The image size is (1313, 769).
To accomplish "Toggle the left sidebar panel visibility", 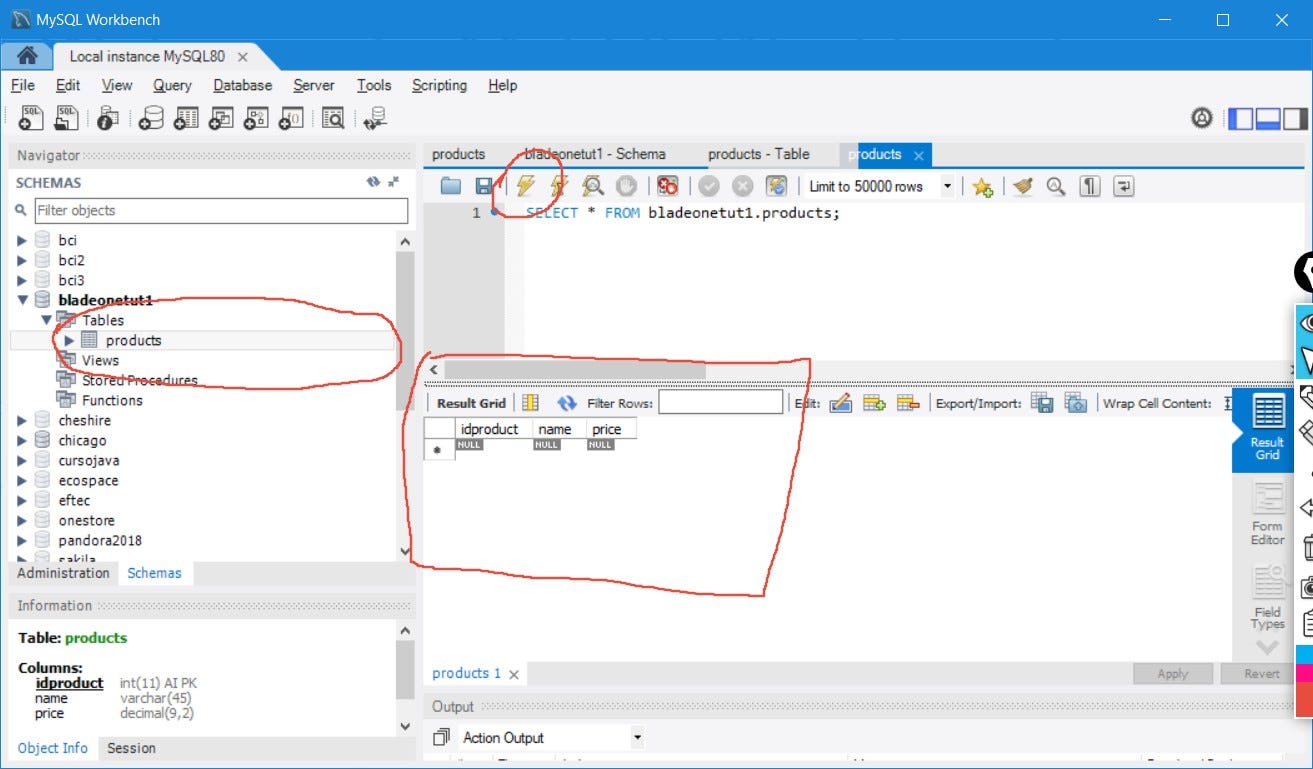I will coord(1241,118).
